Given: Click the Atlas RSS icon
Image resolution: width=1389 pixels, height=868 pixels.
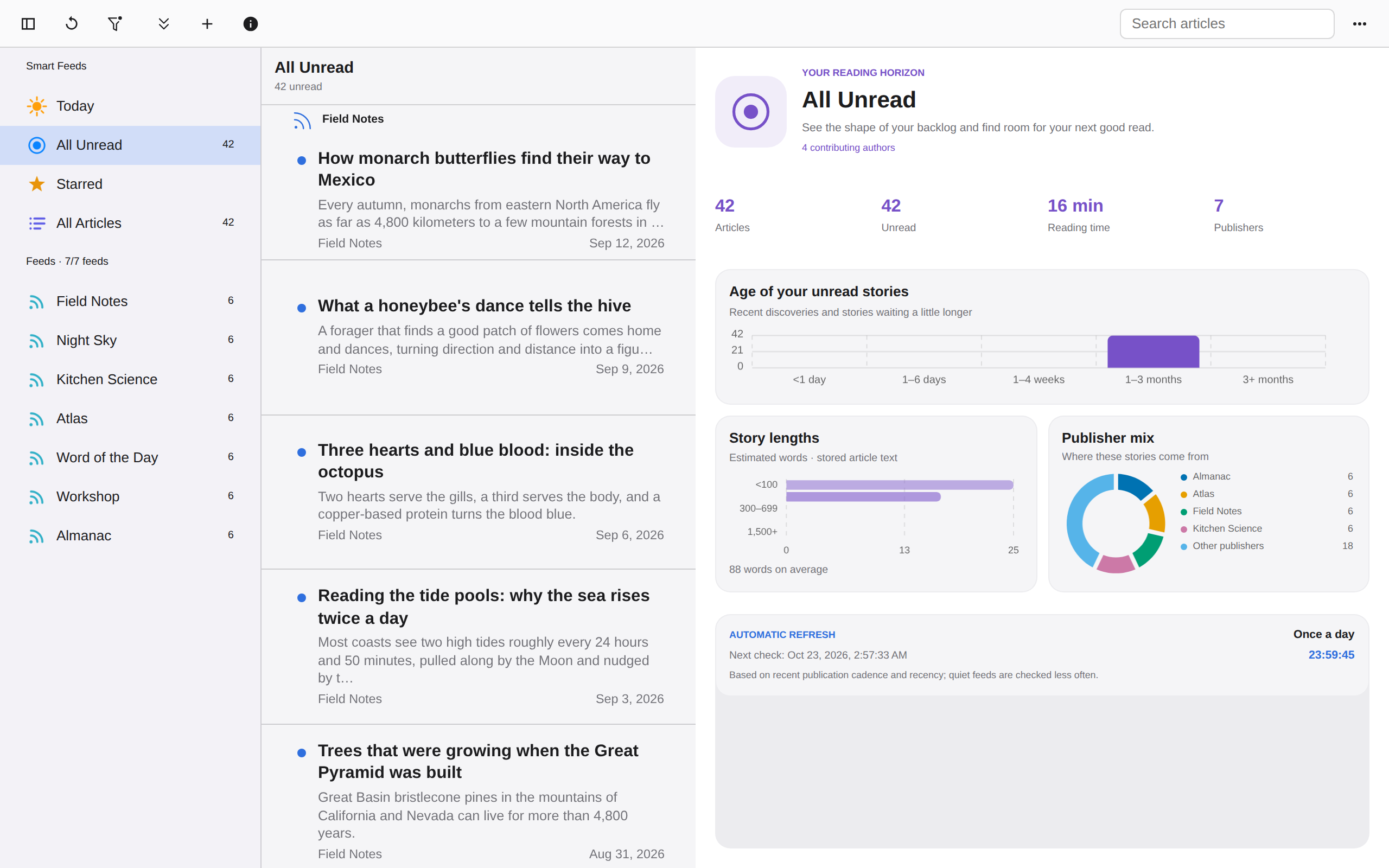Looking at the screenshot, I should coord(37,418).
